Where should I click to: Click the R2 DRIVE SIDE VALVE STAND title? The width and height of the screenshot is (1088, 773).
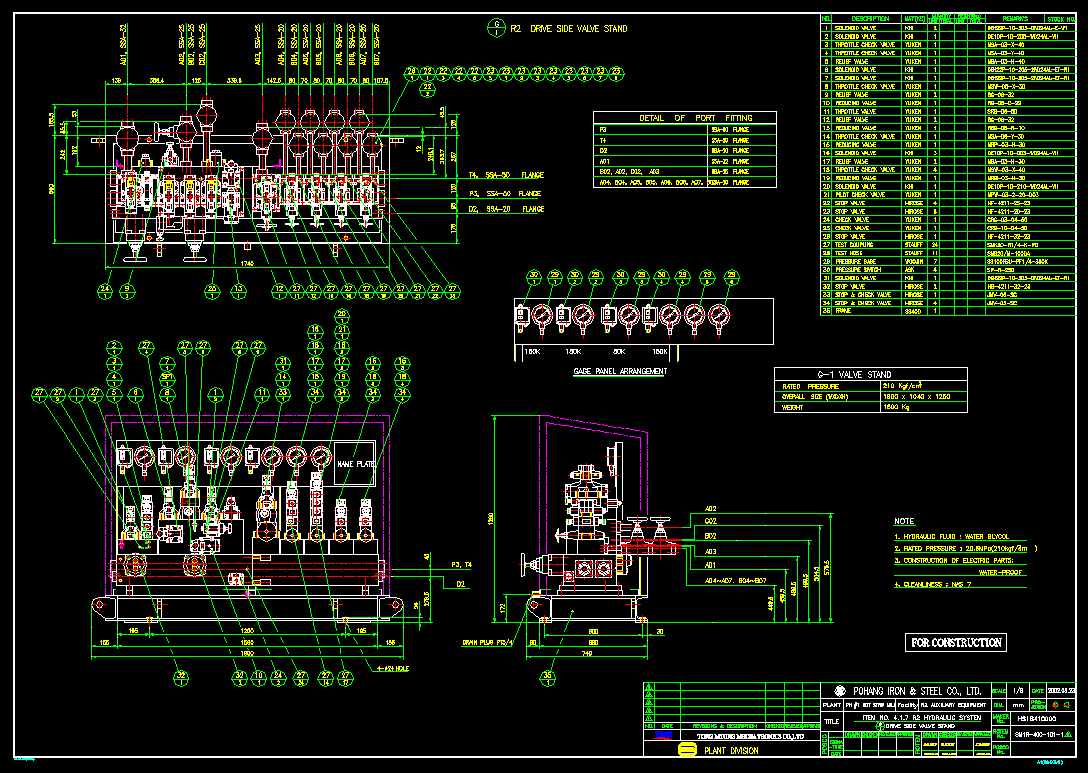[x=568, y=29]
